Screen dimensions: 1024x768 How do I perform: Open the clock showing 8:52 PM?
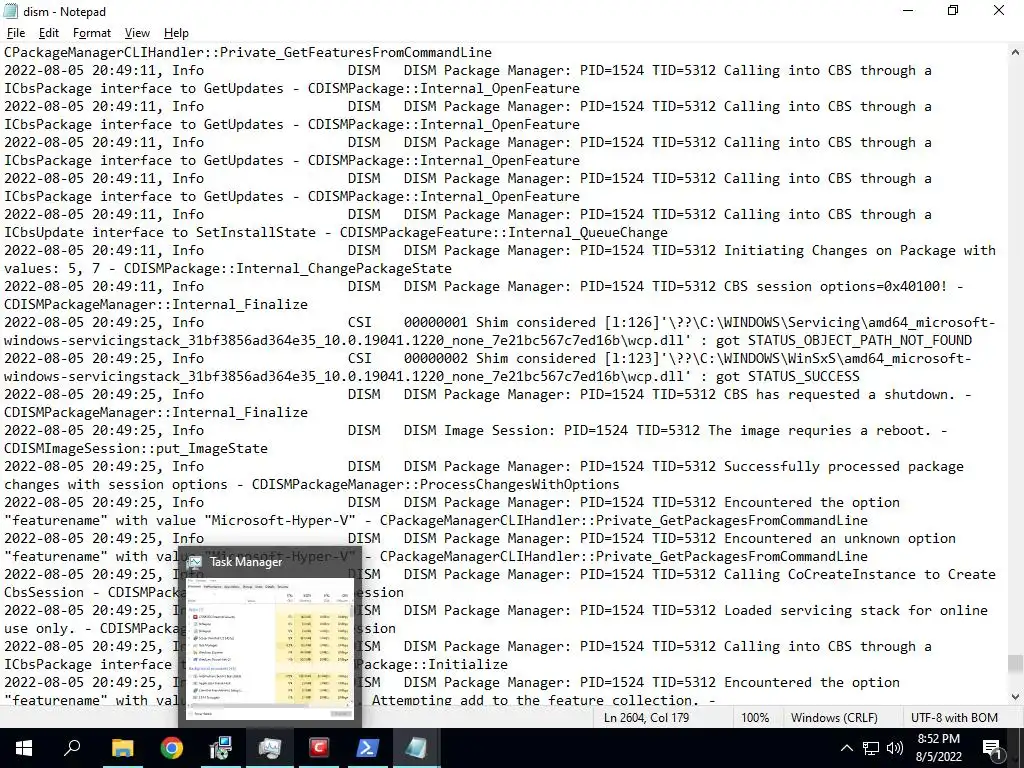938,748
